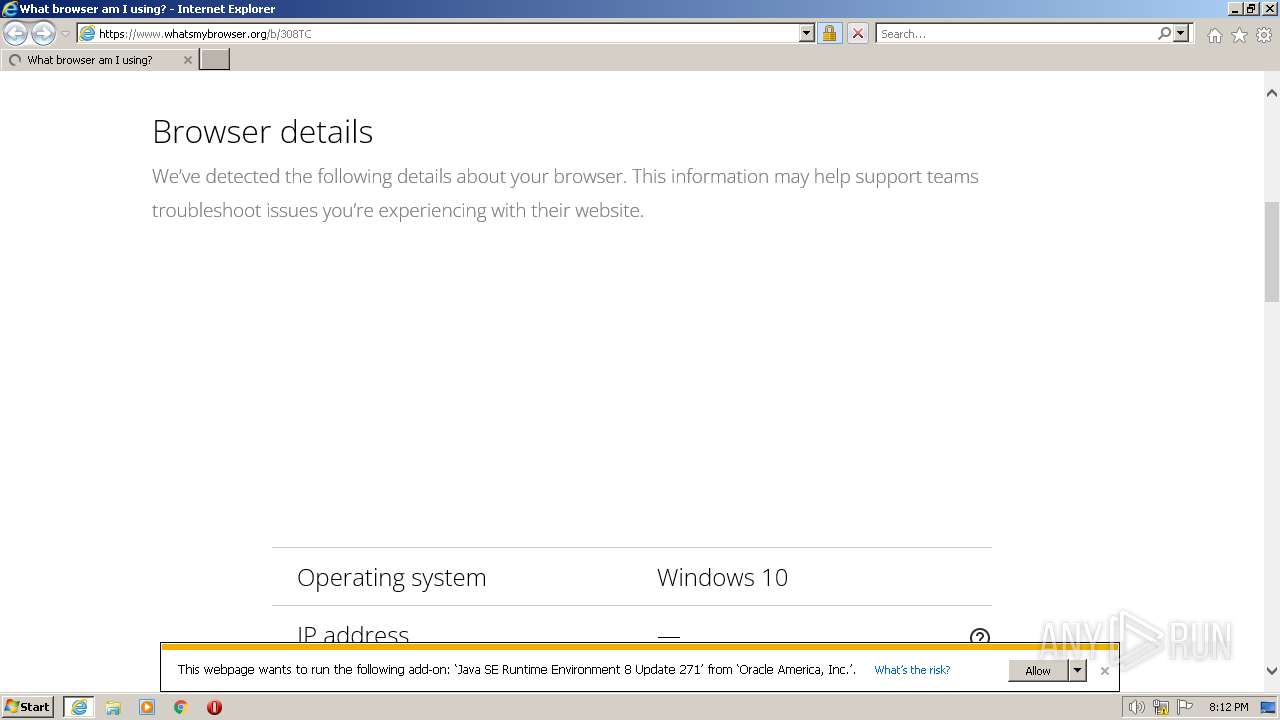Open the Tools gear icon

pyautogui.click(x=1264, y=35)
